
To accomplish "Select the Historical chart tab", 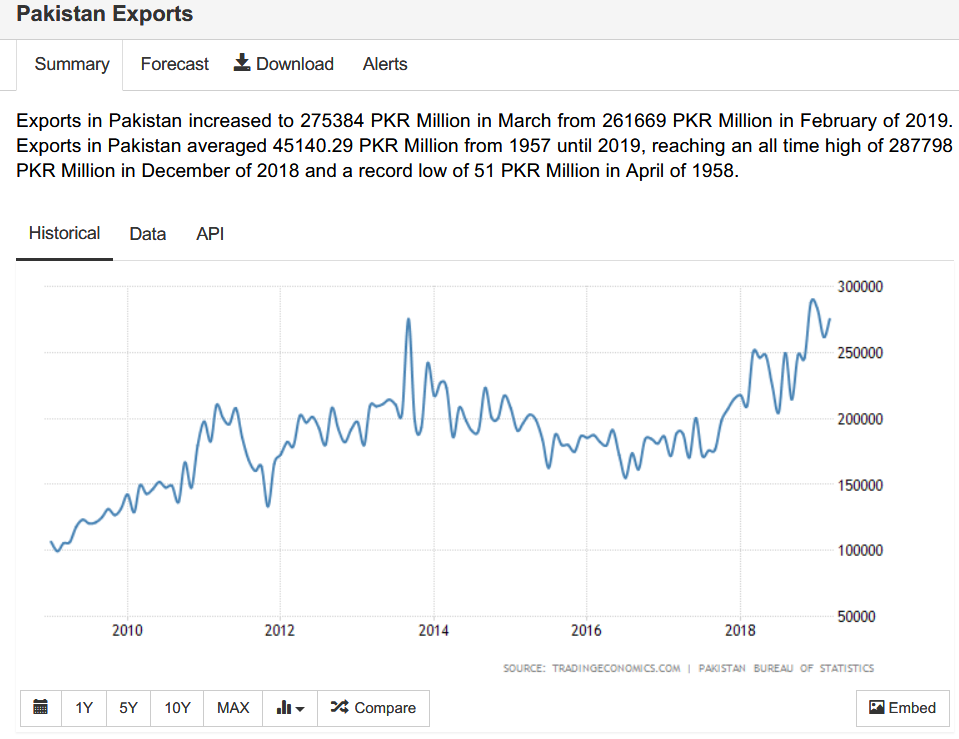I will [x=64, y=234].
